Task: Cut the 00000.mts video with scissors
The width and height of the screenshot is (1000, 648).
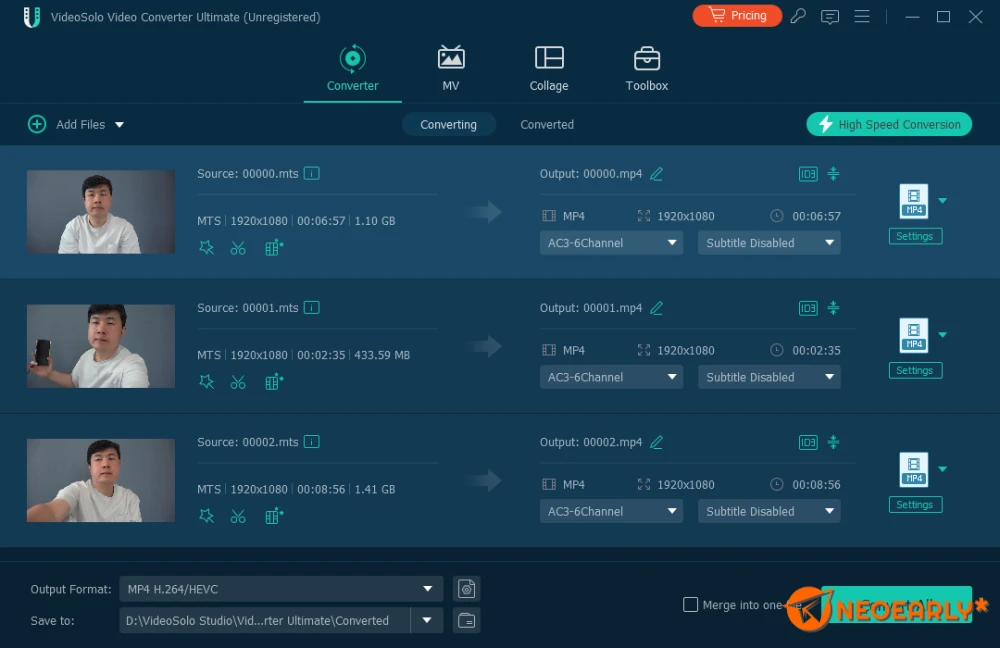Action: click(238, 248)
